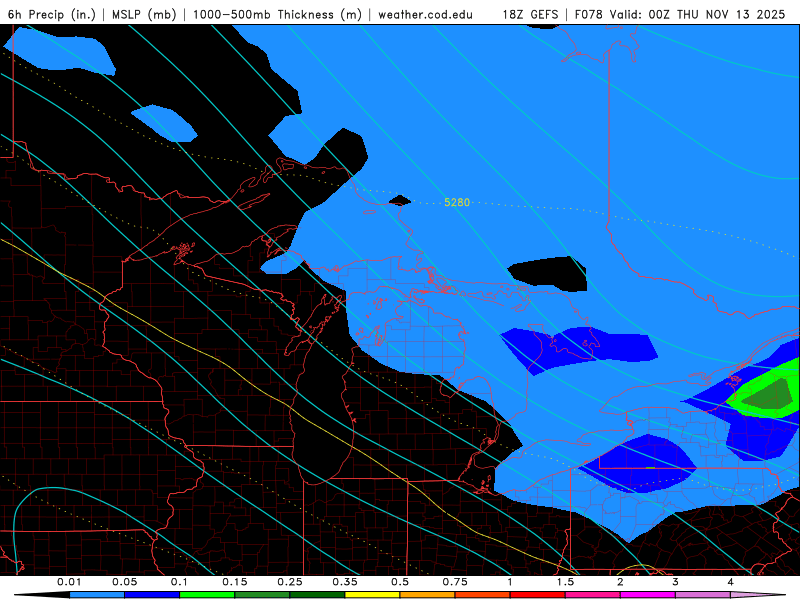
Task: Click the red 1–1.5 legend swatch
Action: (x=538, y=595)
